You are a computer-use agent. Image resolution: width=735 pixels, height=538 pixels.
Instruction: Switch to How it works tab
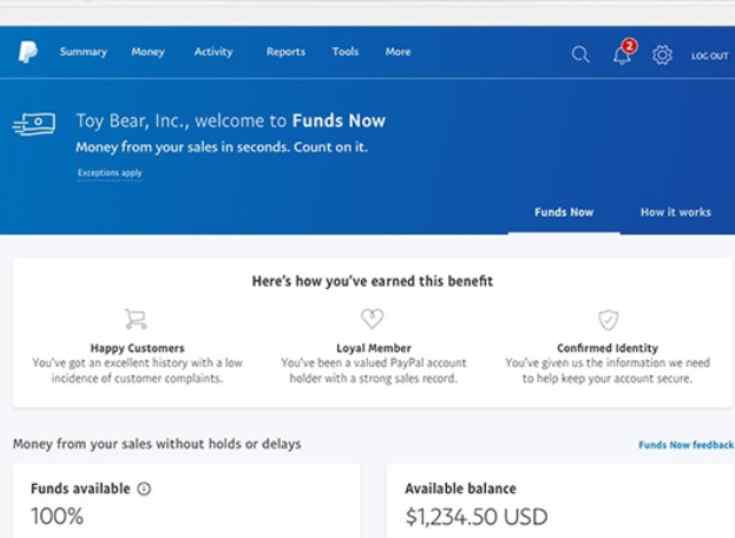coord(675,212)
